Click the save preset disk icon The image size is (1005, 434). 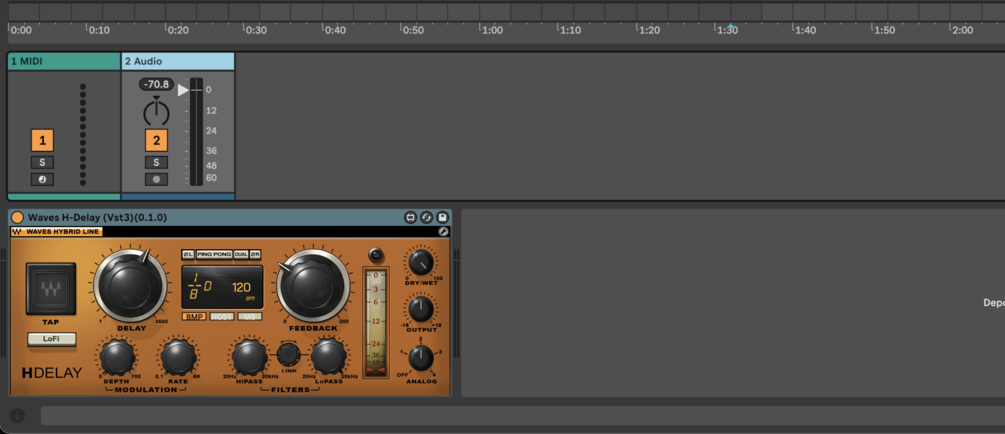(x=442, y=217)
